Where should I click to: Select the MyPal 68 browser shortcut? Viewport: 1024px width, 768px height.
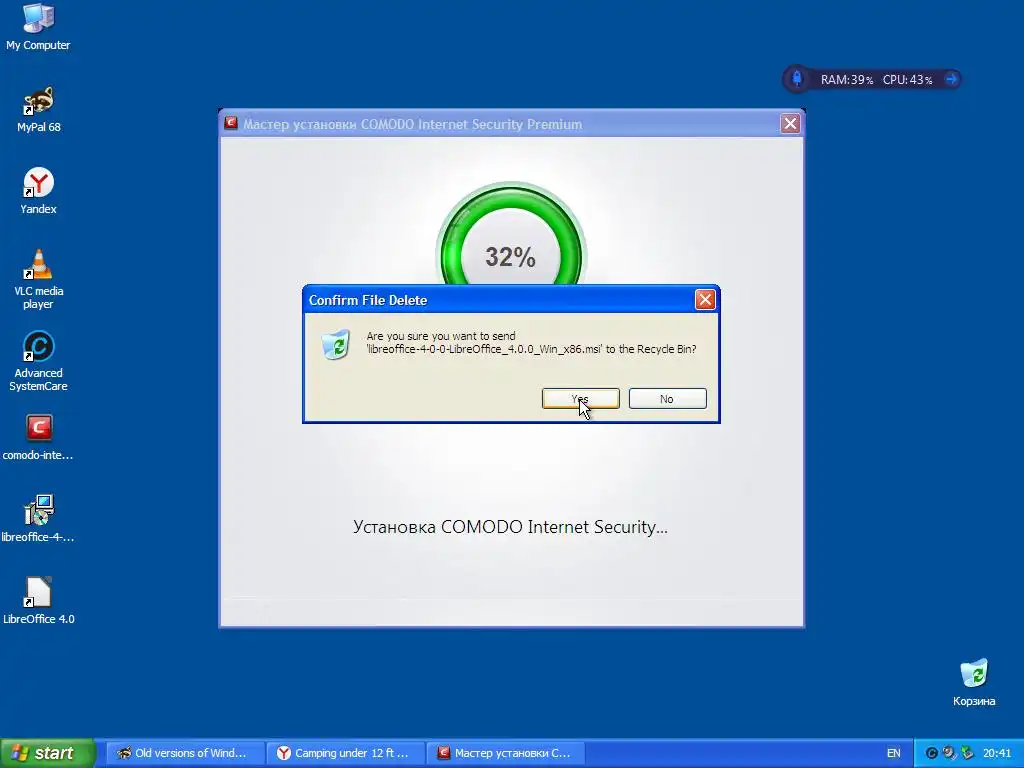point(39,109)
